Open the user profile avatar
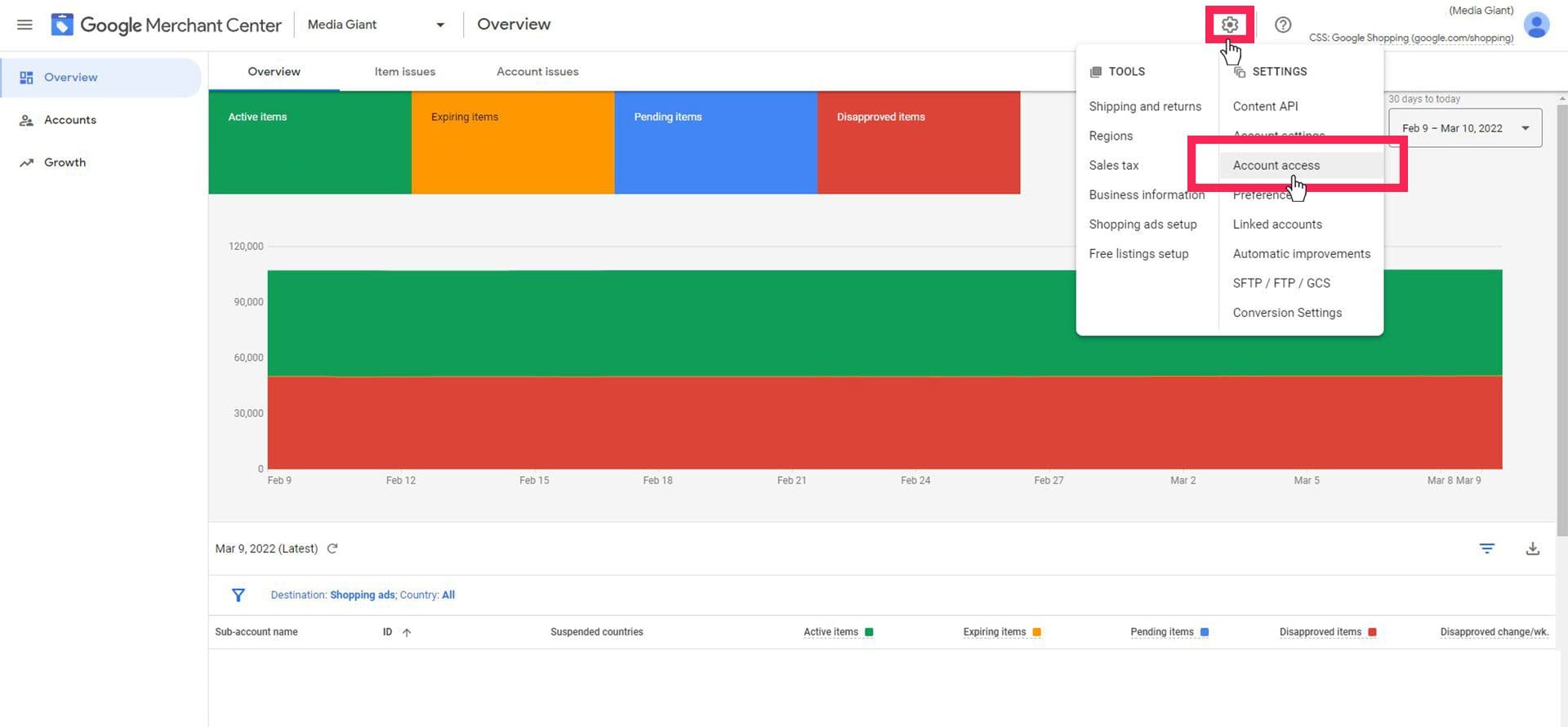This screenshot has width=1568, height=727. (x=1536, y=25)
